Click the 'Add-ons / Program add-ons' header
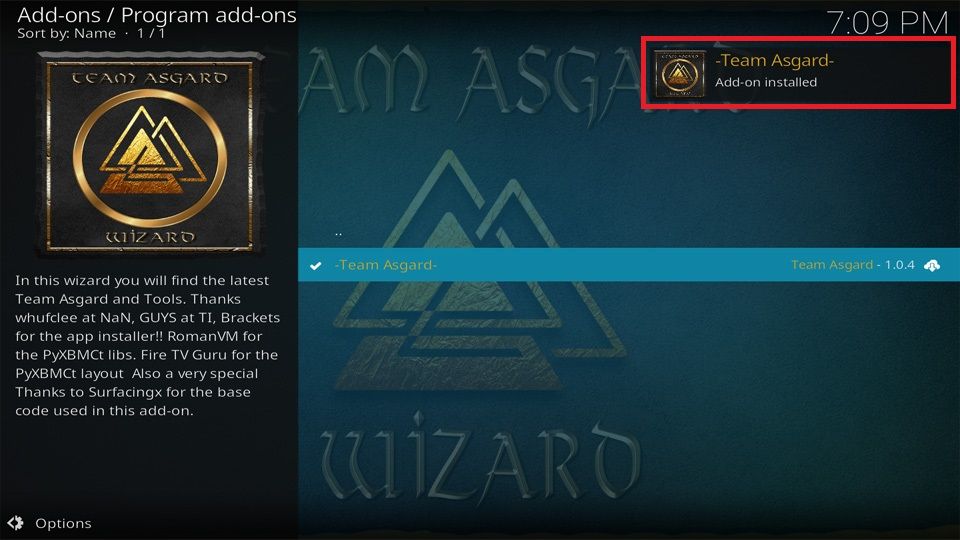The height and width of the screenshot is (540, 960). pos(157,15)
